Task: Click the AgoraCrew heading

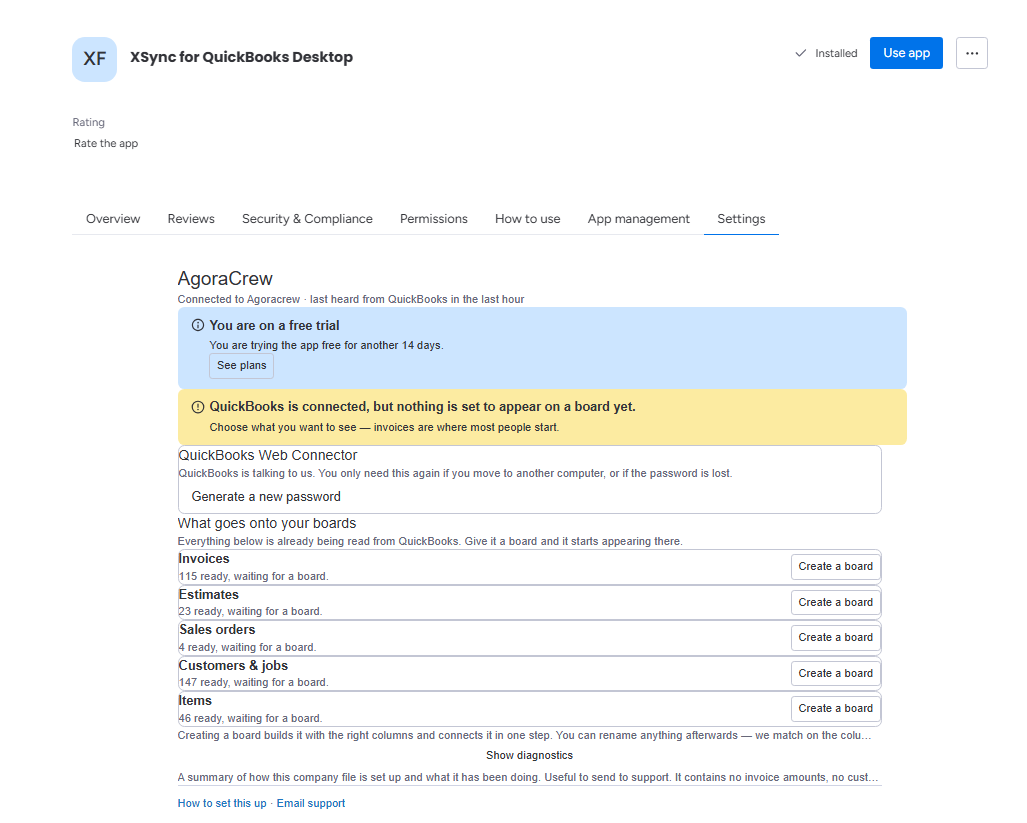Action: [x=225, y=279]
